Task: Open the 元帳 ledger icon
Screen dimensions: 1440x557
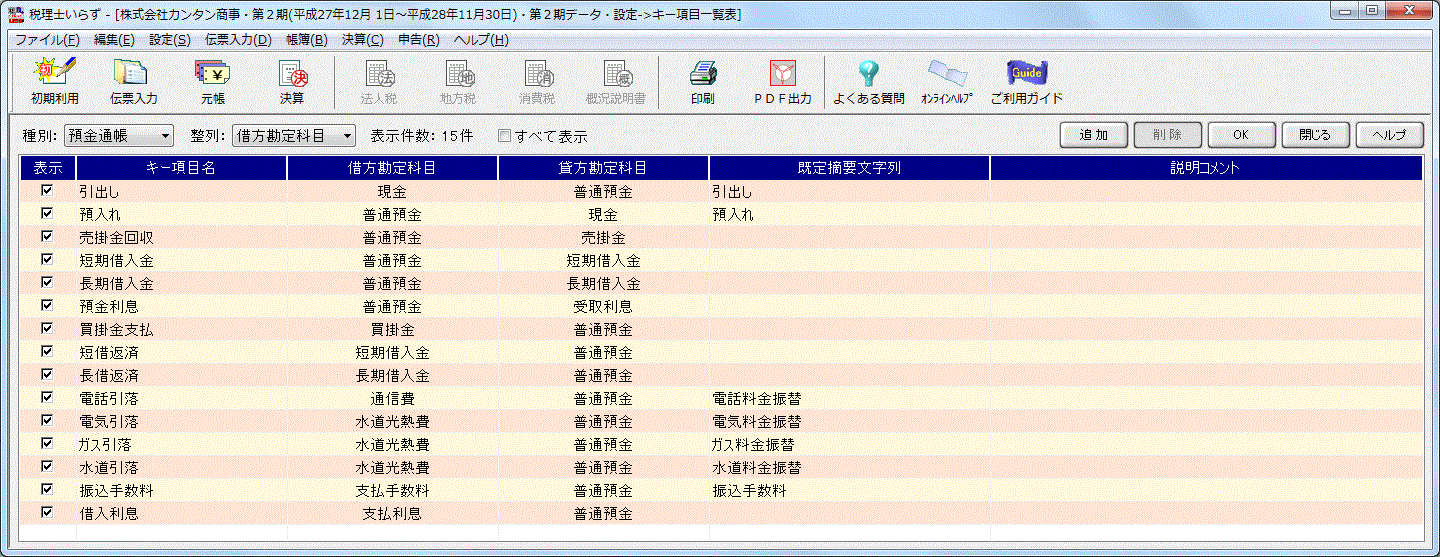Action: coord(212,81)
